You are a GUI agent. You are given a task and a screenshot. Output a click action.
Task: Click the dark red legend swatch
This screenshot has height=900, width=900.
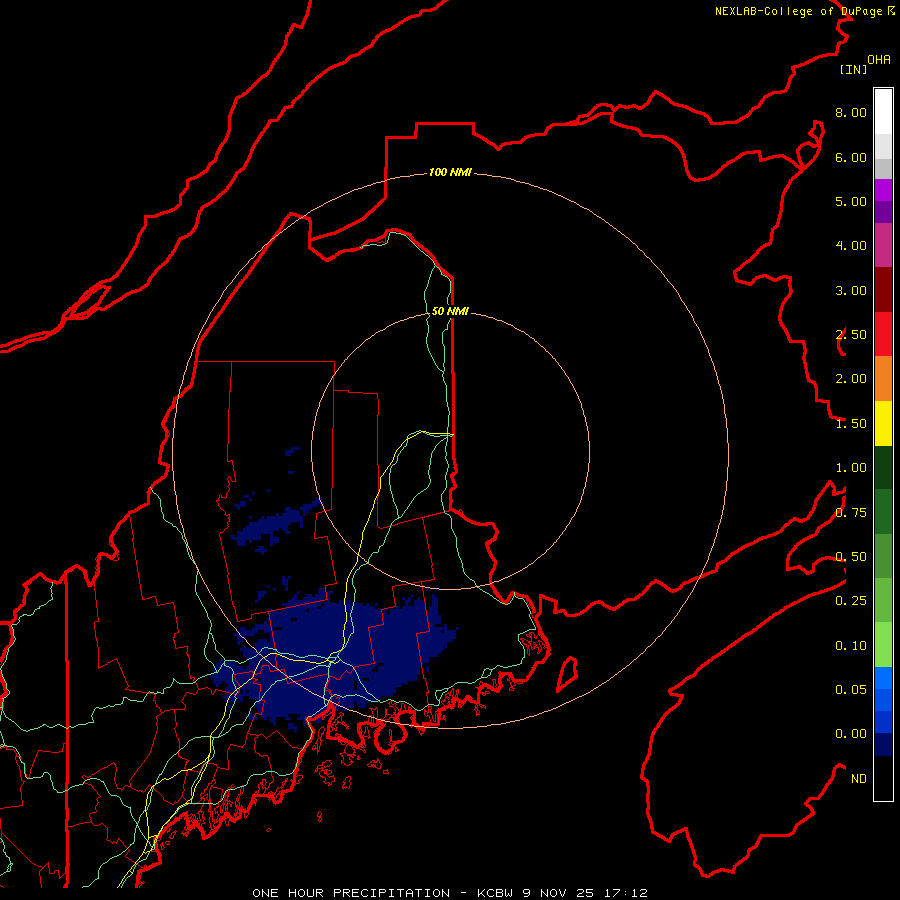(x=883, y=290)
